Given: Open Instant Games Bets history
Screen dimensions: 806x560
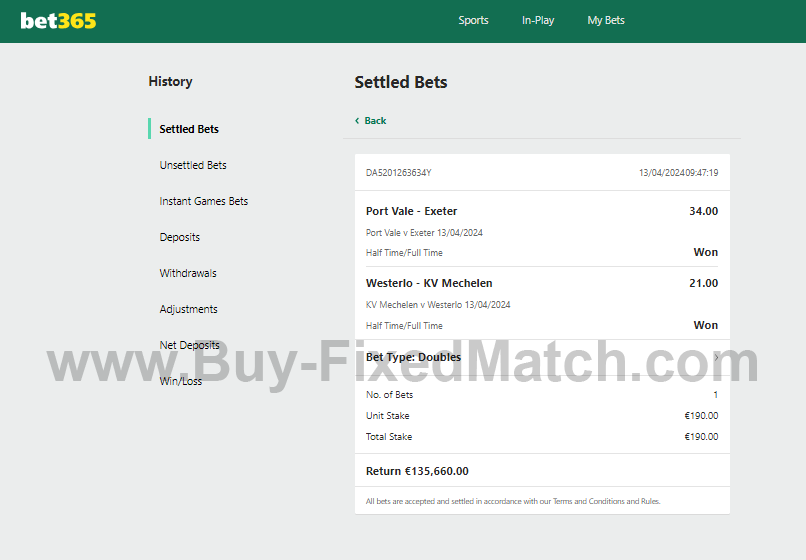Looking at the screenshot, I should click(204, 201).
